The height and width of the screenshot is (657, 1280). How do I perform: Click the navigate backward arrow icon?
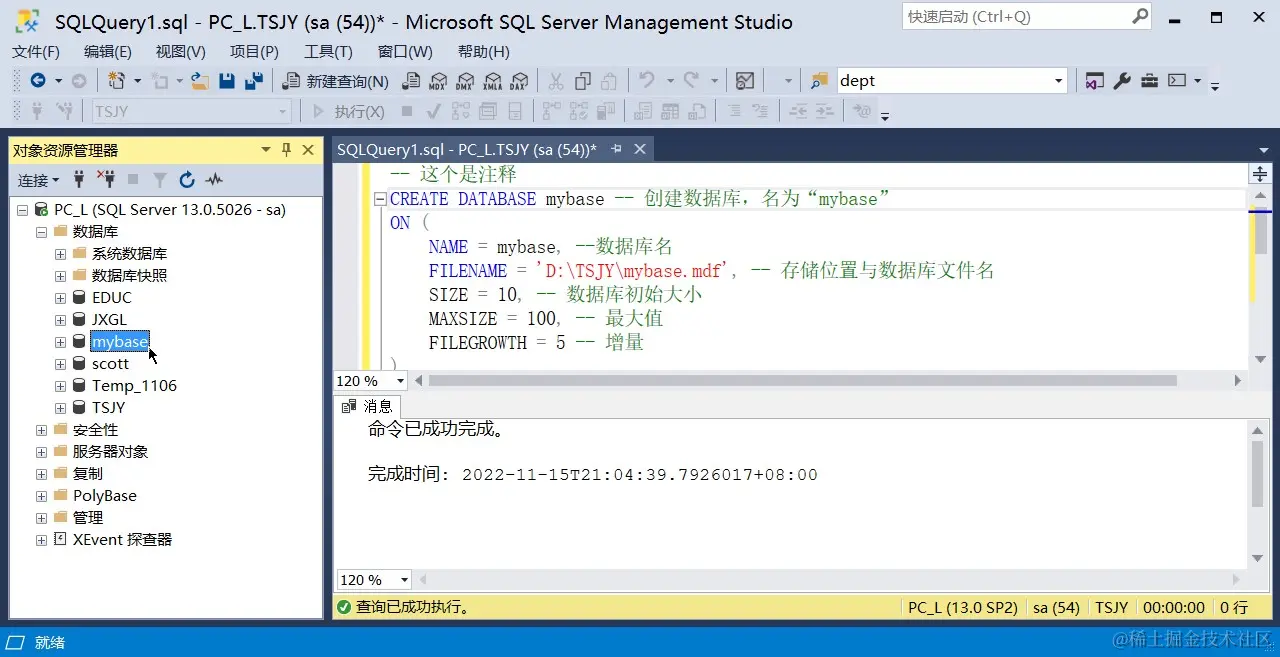tap(38, 81)
